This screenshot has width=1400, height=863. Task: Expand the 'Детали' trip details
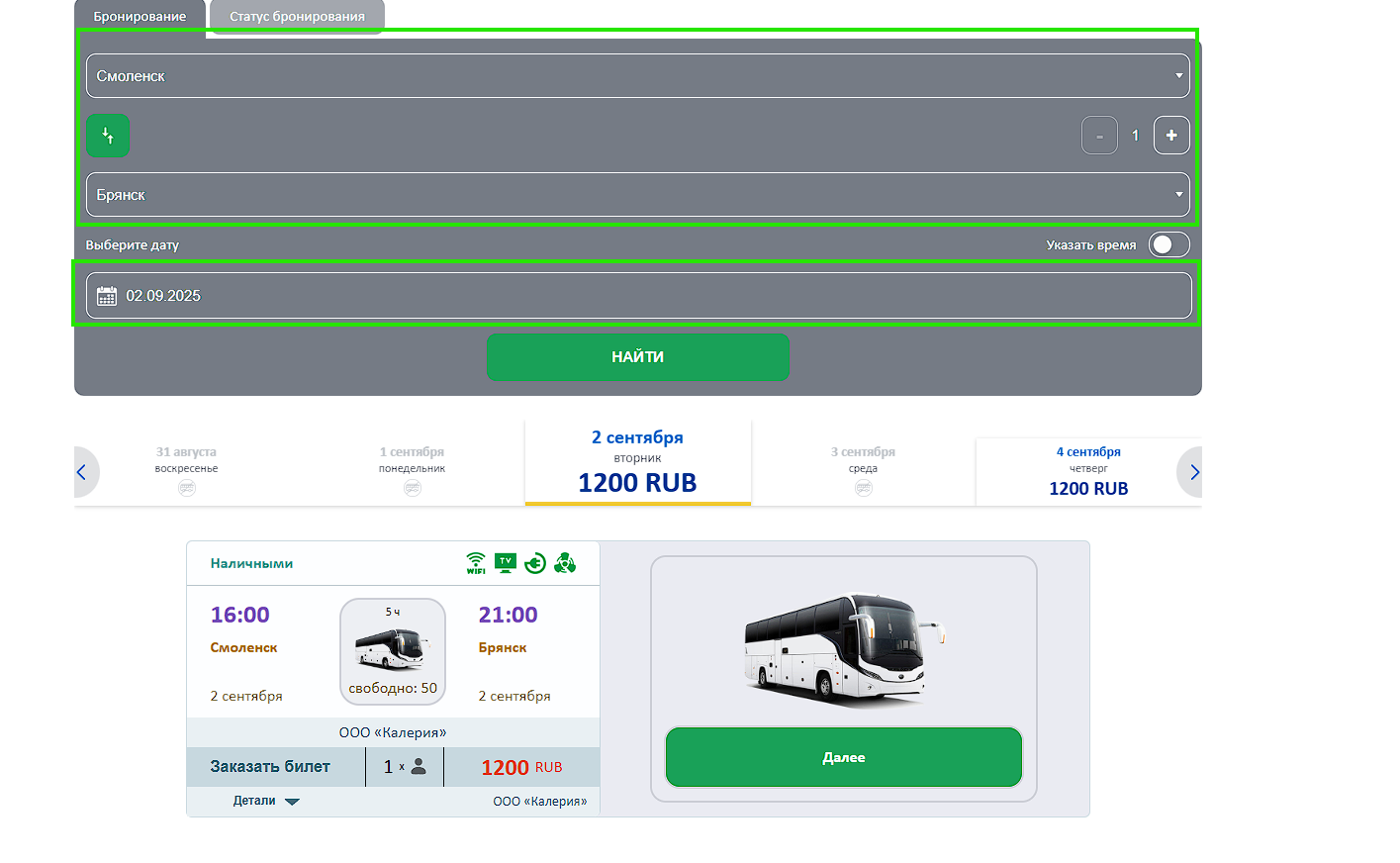pos(266,801)
